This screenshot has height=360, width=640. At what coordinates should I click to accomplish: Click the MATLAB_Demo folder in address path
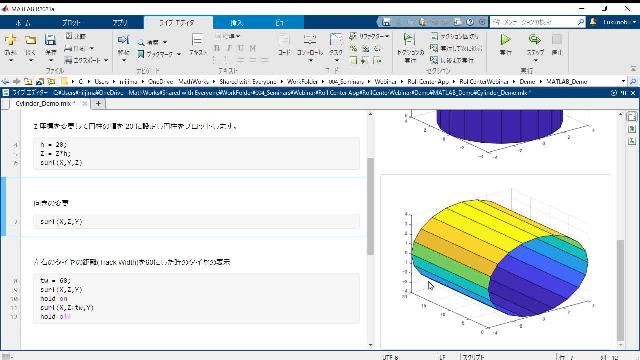567,81
